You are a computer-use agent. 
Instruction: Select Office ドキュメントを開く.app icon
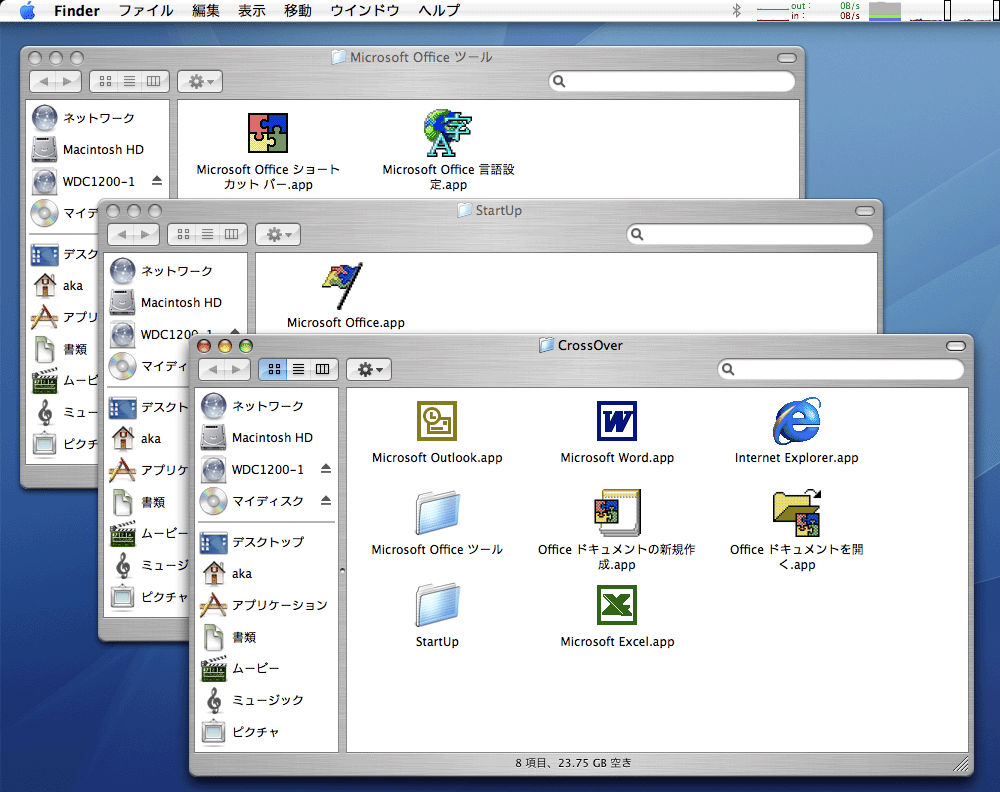(x=797, y=513)
